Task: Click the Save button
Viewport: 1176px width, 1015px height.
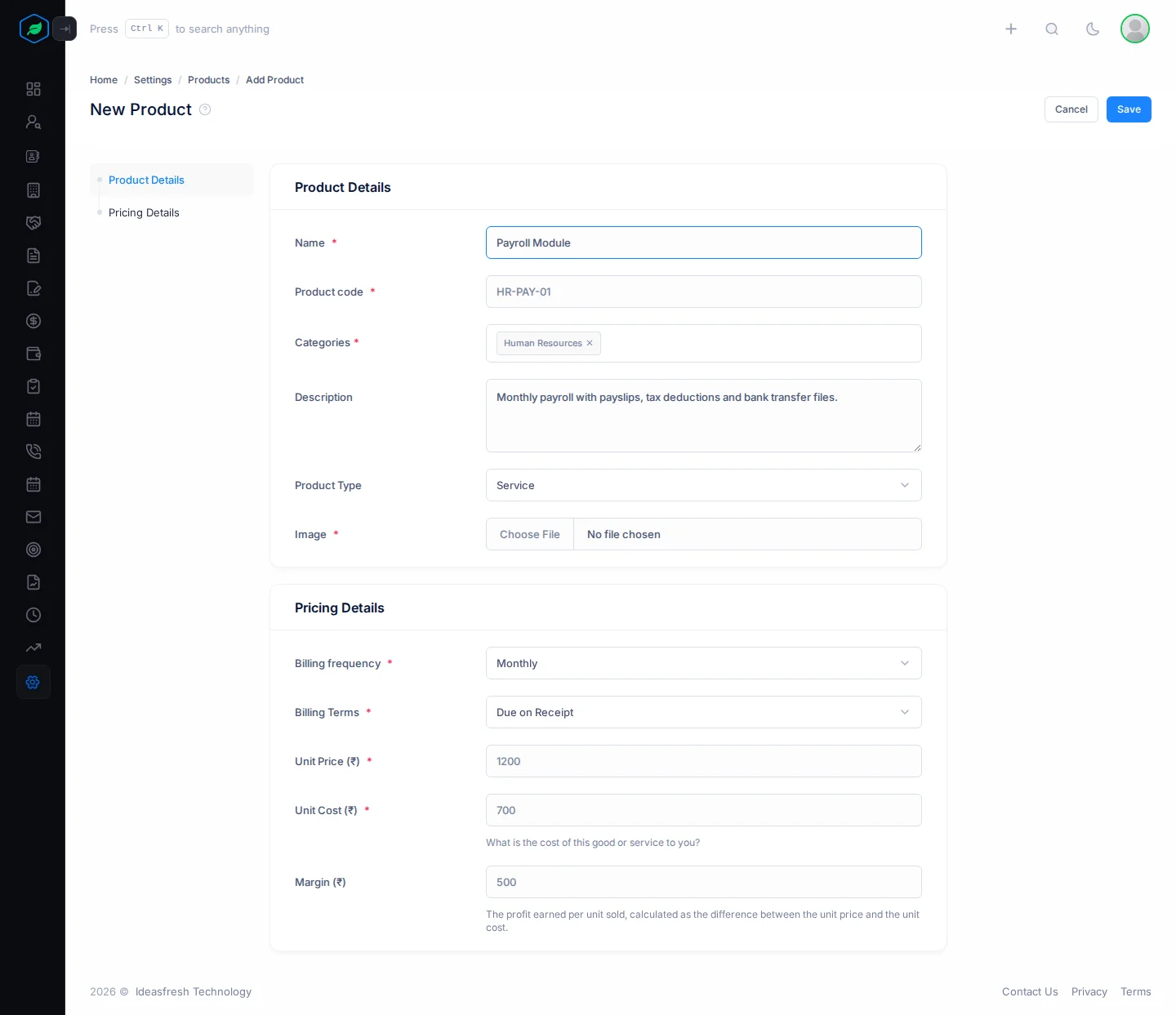Action: tap(1129, 109)
